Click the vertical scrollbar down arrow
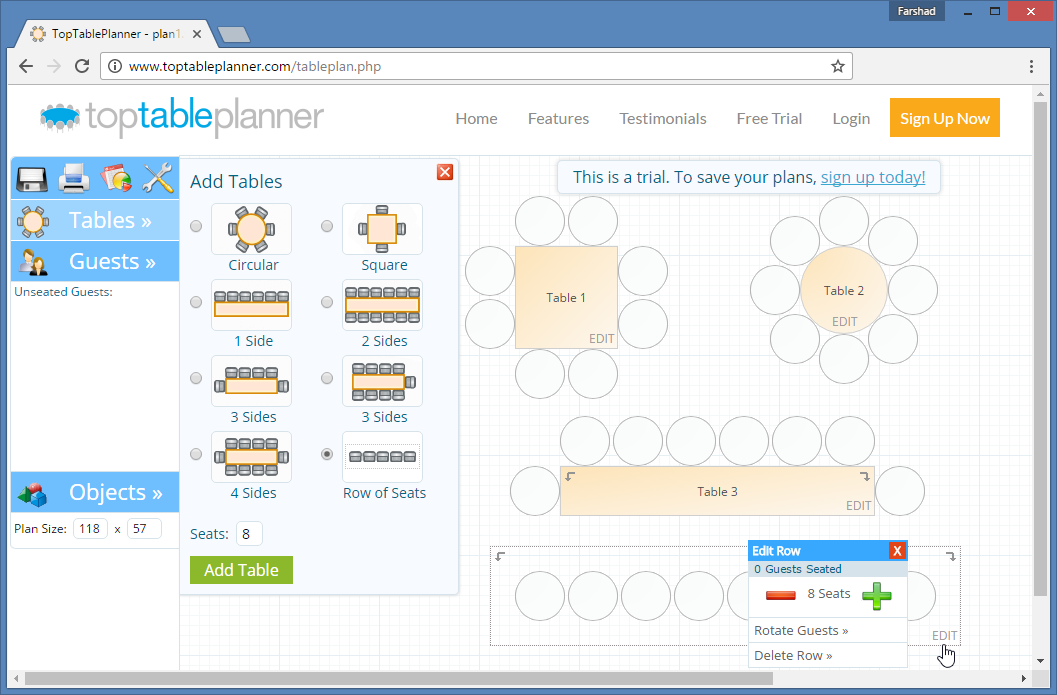The height and width of the screenshot is (695, 1057). (1040, 661)
